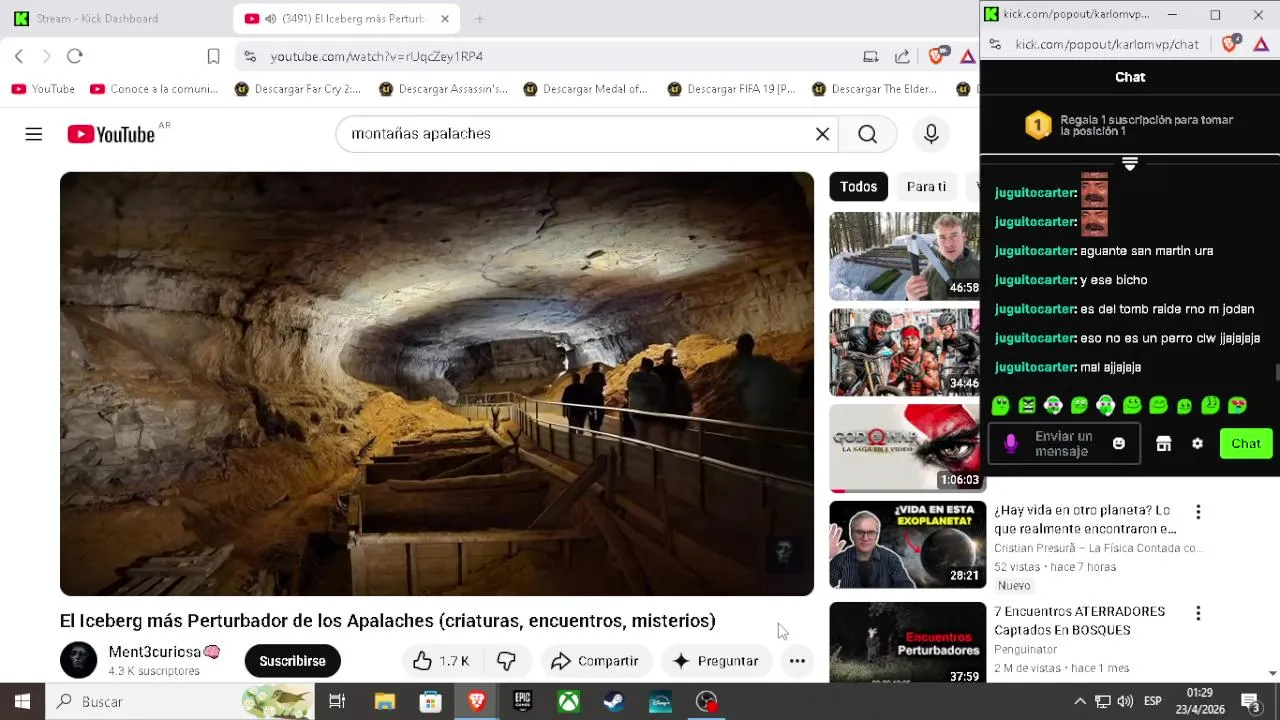Click the Kick popout chat address bar
This screenshot has height=720, width=1280.
pyautogui.click(x=1107, y=45)
